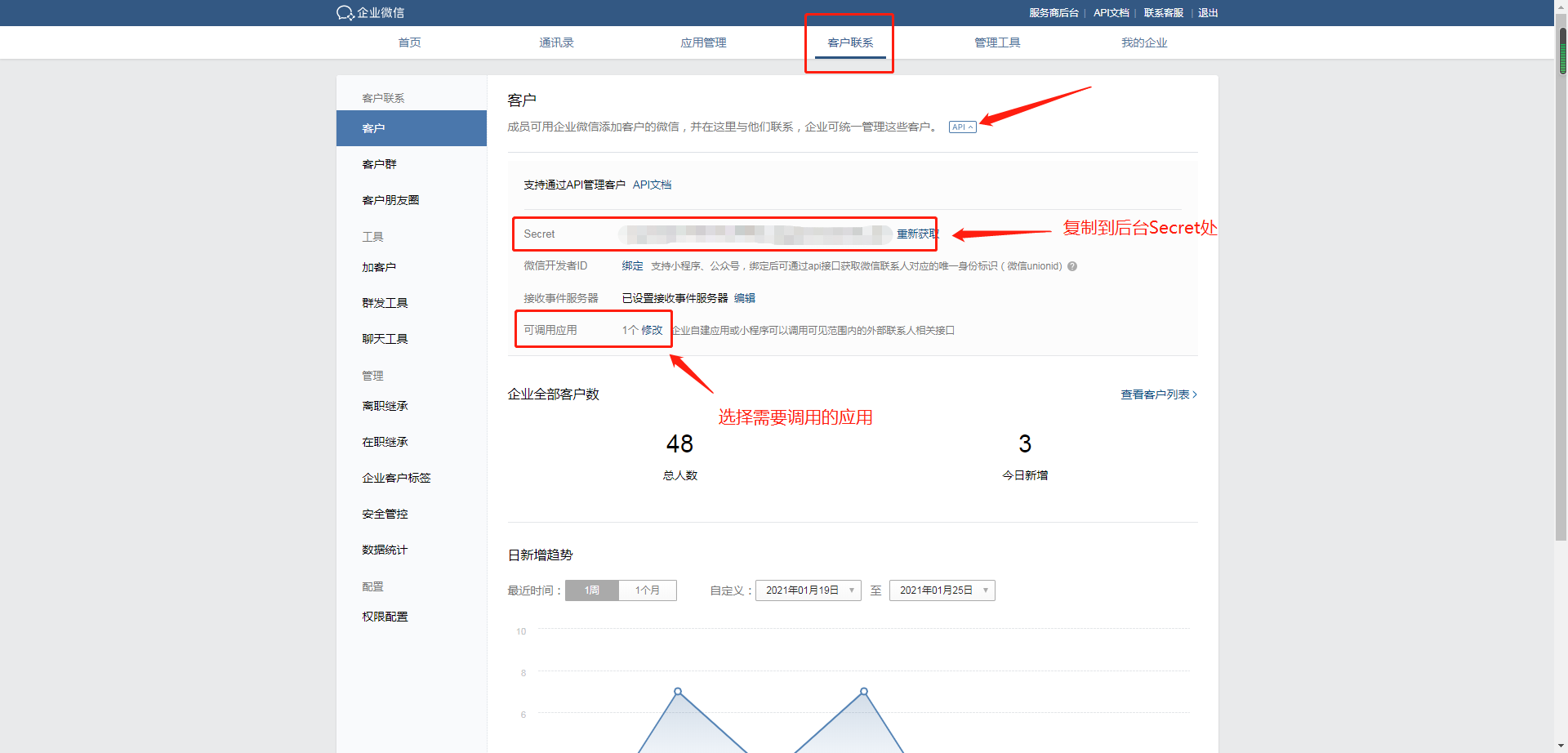Open the 我的企业 menu item
This screenshot has height=753, width=1568.
1144,42
